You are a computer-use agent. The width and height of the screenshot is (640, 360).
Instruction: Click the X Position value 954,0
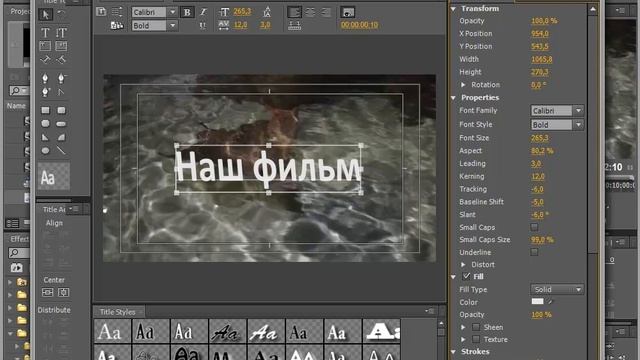(540, 33)
